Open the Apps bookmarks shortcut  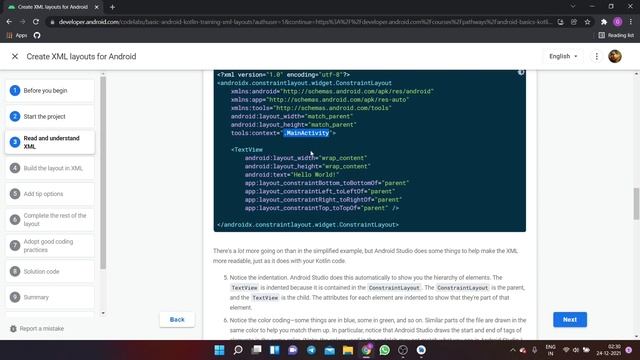17,36
